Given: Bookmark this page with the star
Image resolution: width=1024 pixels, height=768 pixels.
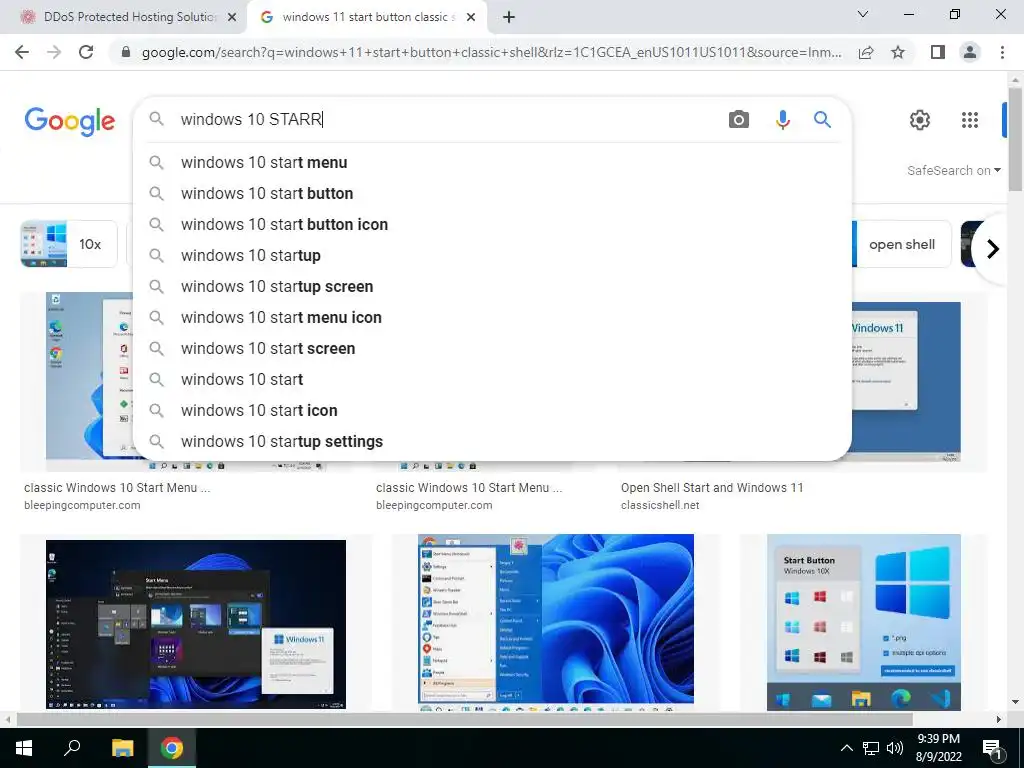Looking at the screenshot, I should (898, 52).
